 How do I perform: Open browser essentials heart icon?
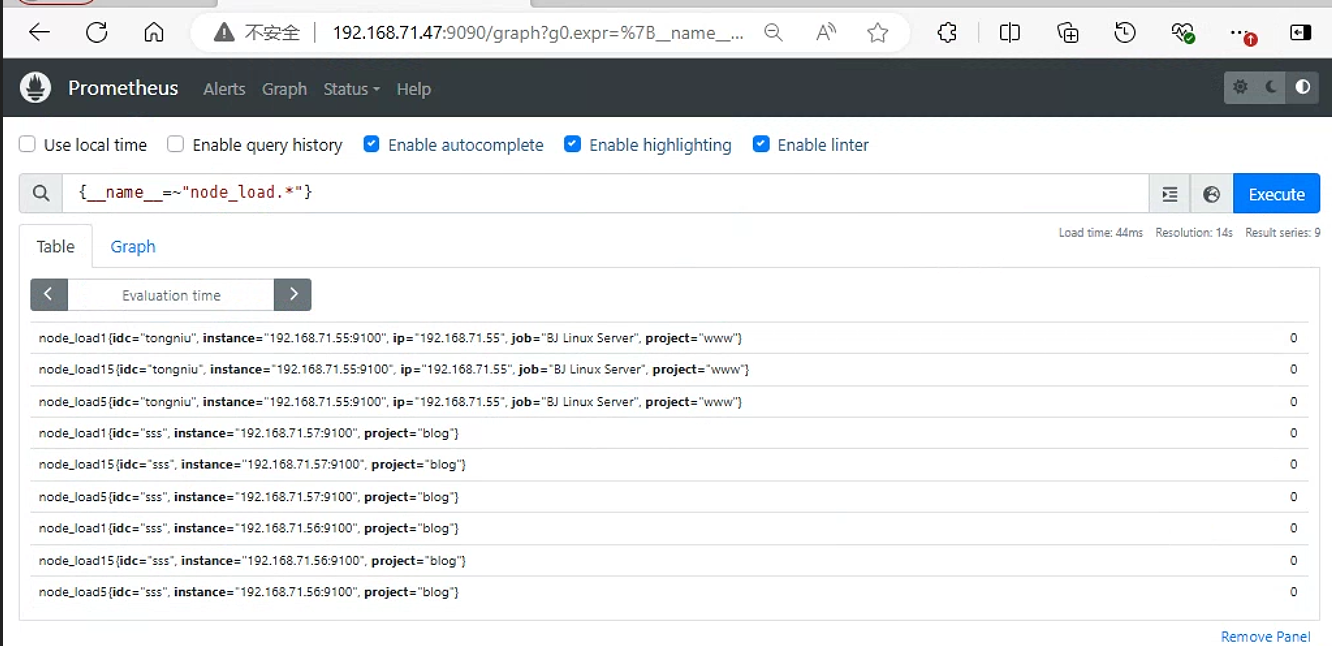[x=1183, y=33]
